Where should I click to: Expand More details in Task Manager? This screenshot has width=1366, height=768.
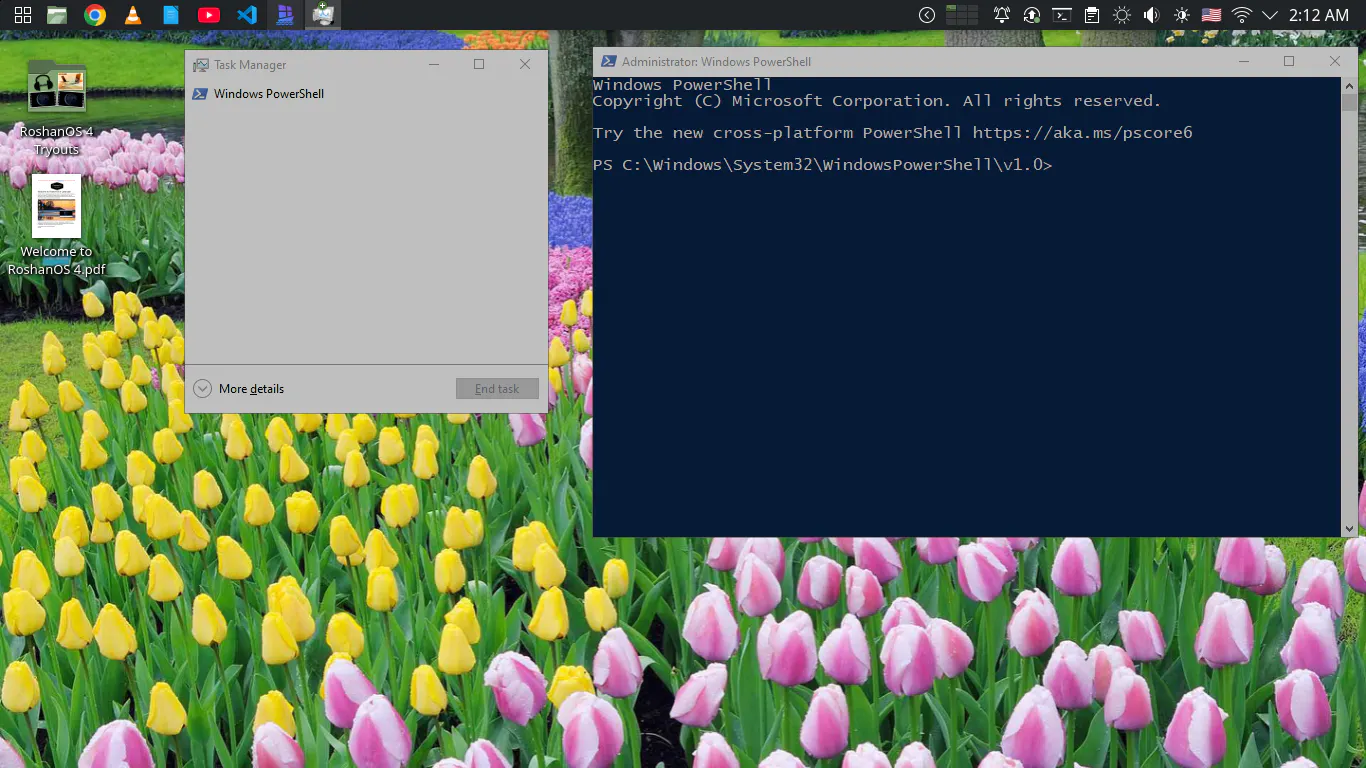[x=239, y=389]
